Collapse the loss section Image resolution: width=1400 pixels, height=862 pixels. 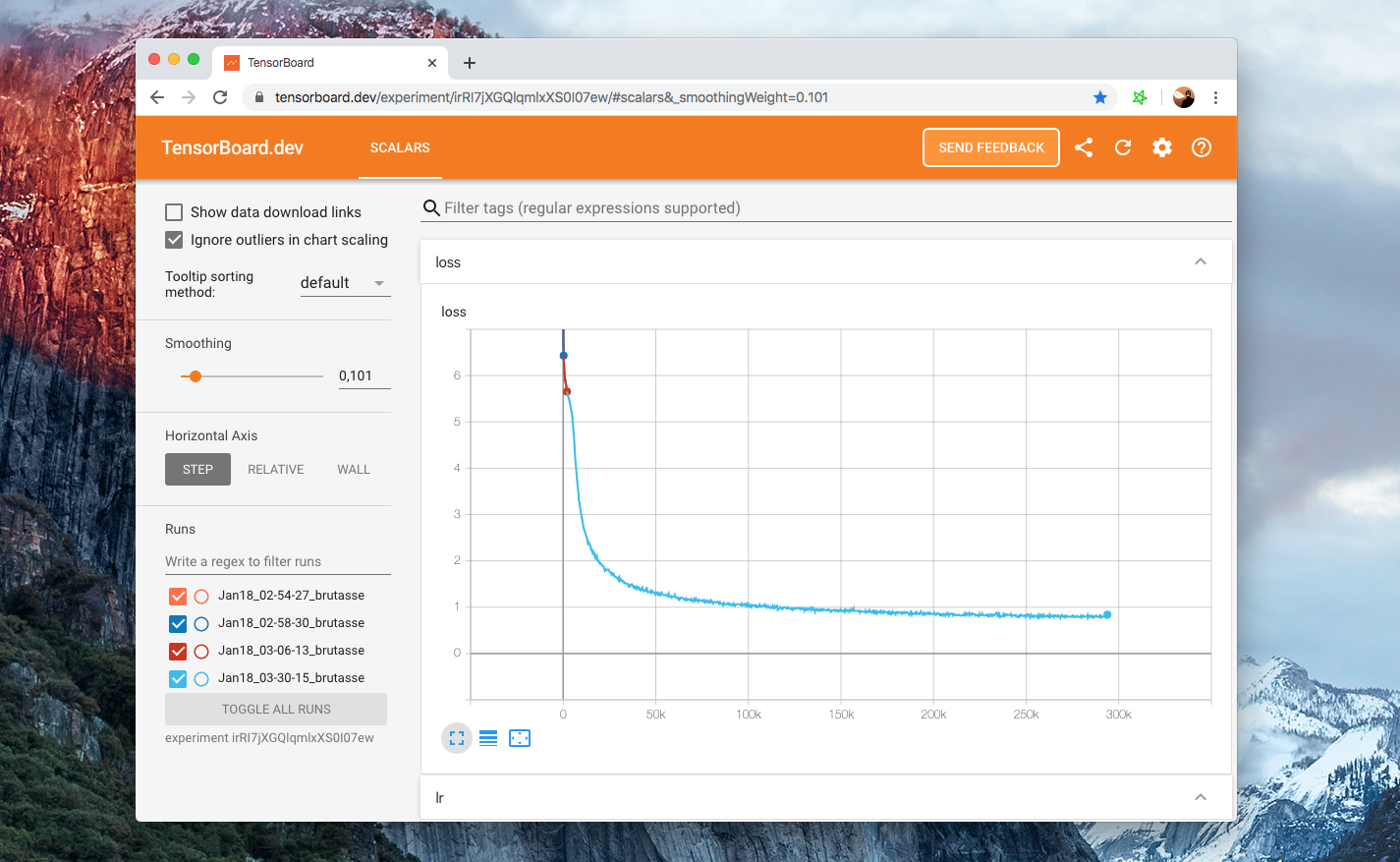(x=1200, y=262)
